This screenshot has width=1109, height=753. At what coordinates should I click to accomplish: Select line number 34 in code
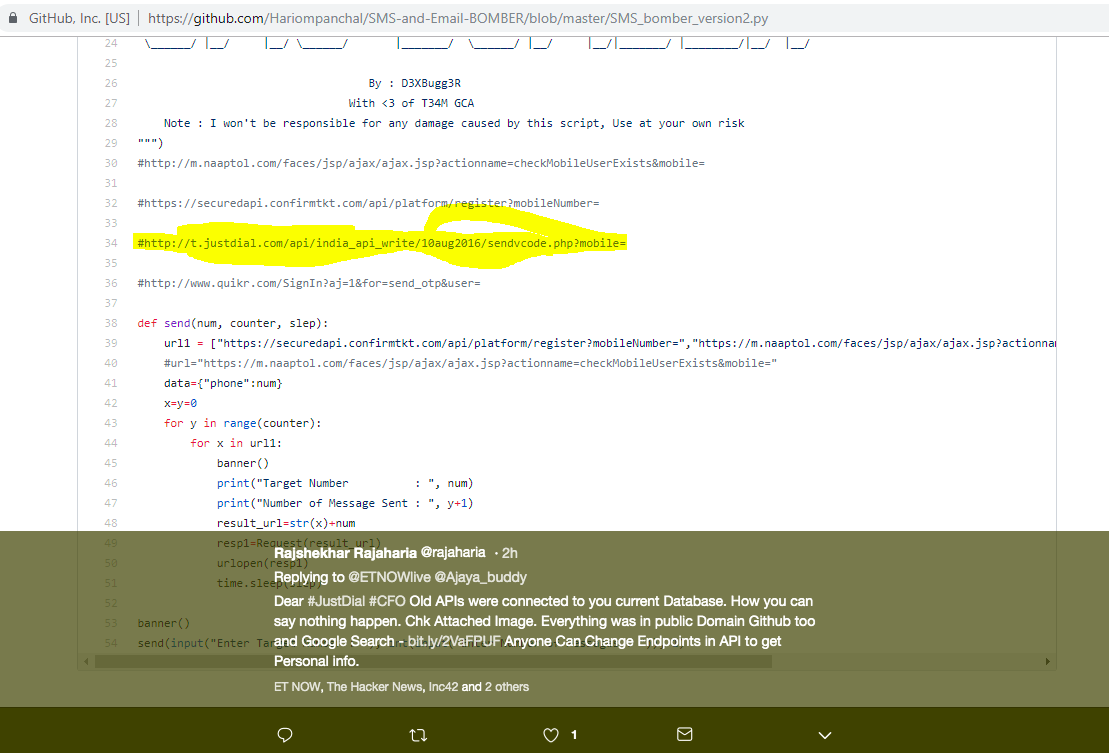[x=110, y=243]
